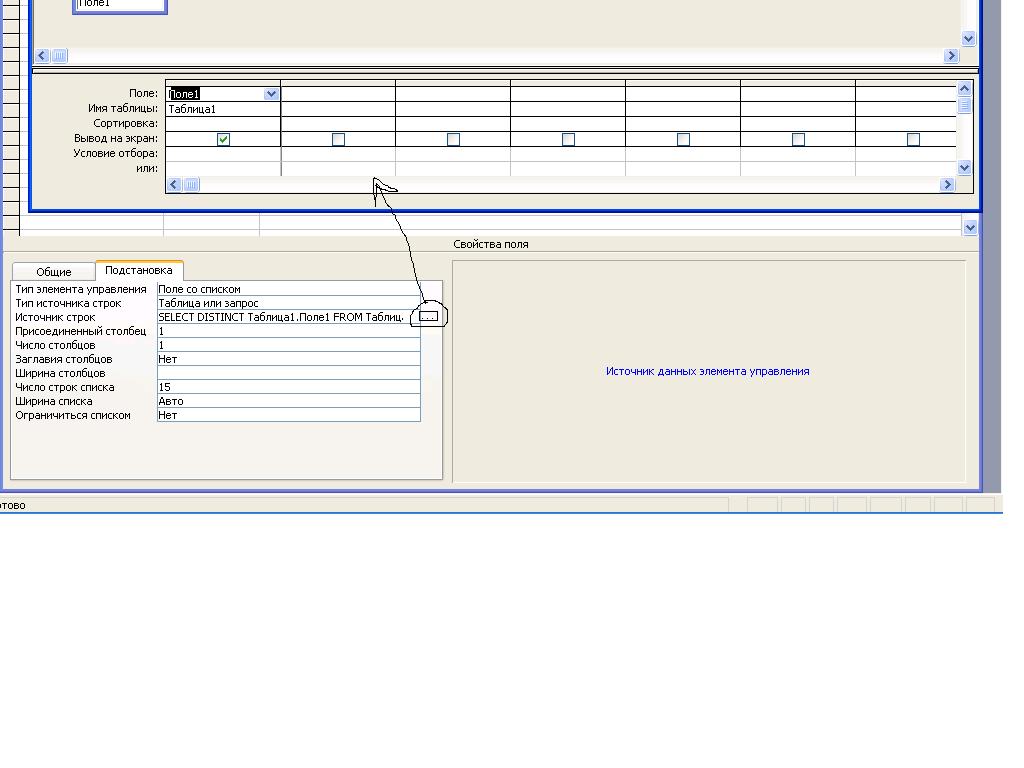
Task: Check Вывод на экран in third grid column
Action: pos(453,139)
